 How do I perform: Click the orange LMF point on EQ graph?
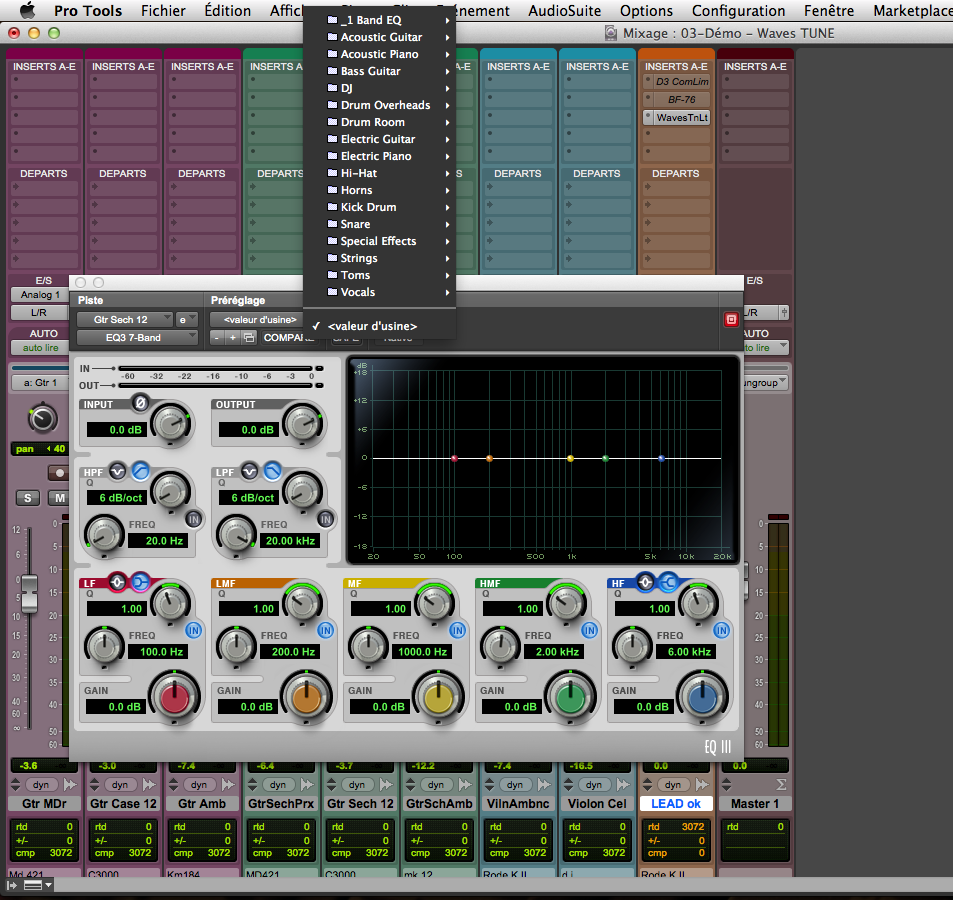[489, 458]
